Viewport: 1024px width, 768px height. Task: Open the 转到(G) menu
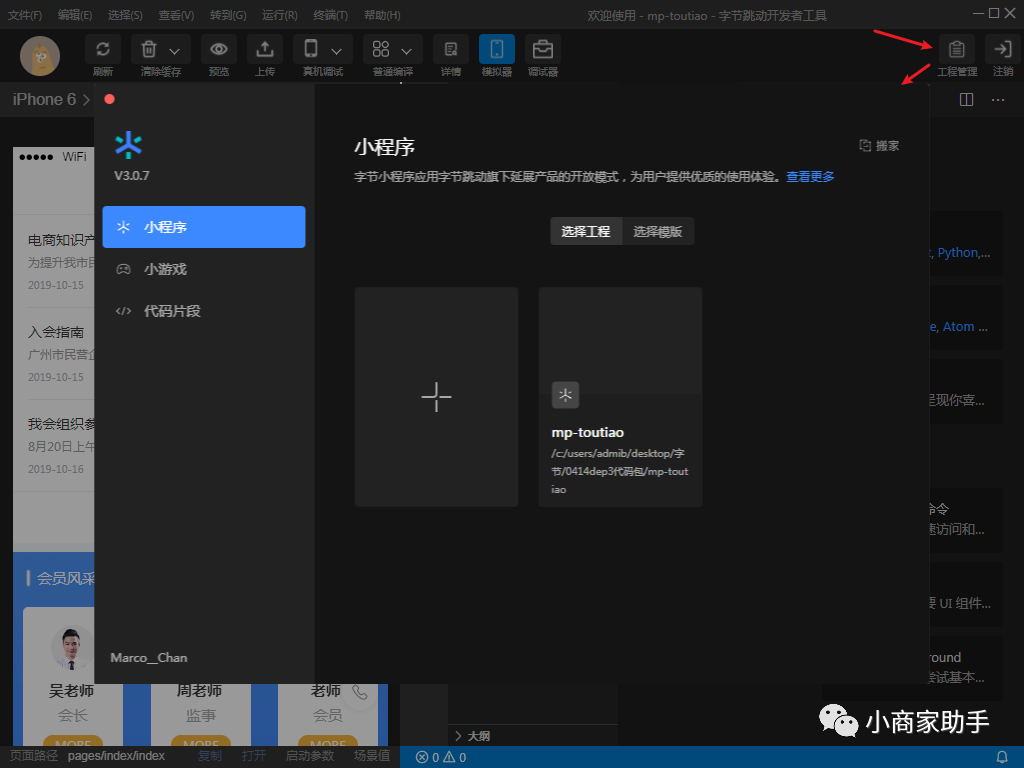pyautogui.click(x=228, y=15)
